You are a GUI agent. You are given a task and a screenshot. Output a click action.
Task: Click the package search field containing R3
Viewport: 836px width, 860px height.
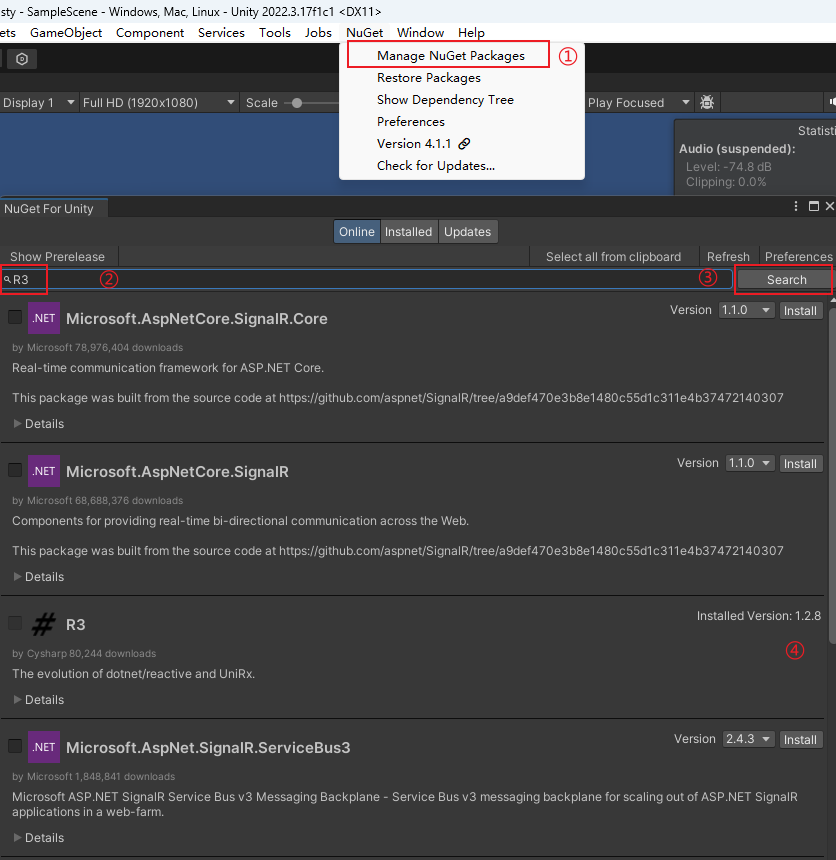point(366,280)
